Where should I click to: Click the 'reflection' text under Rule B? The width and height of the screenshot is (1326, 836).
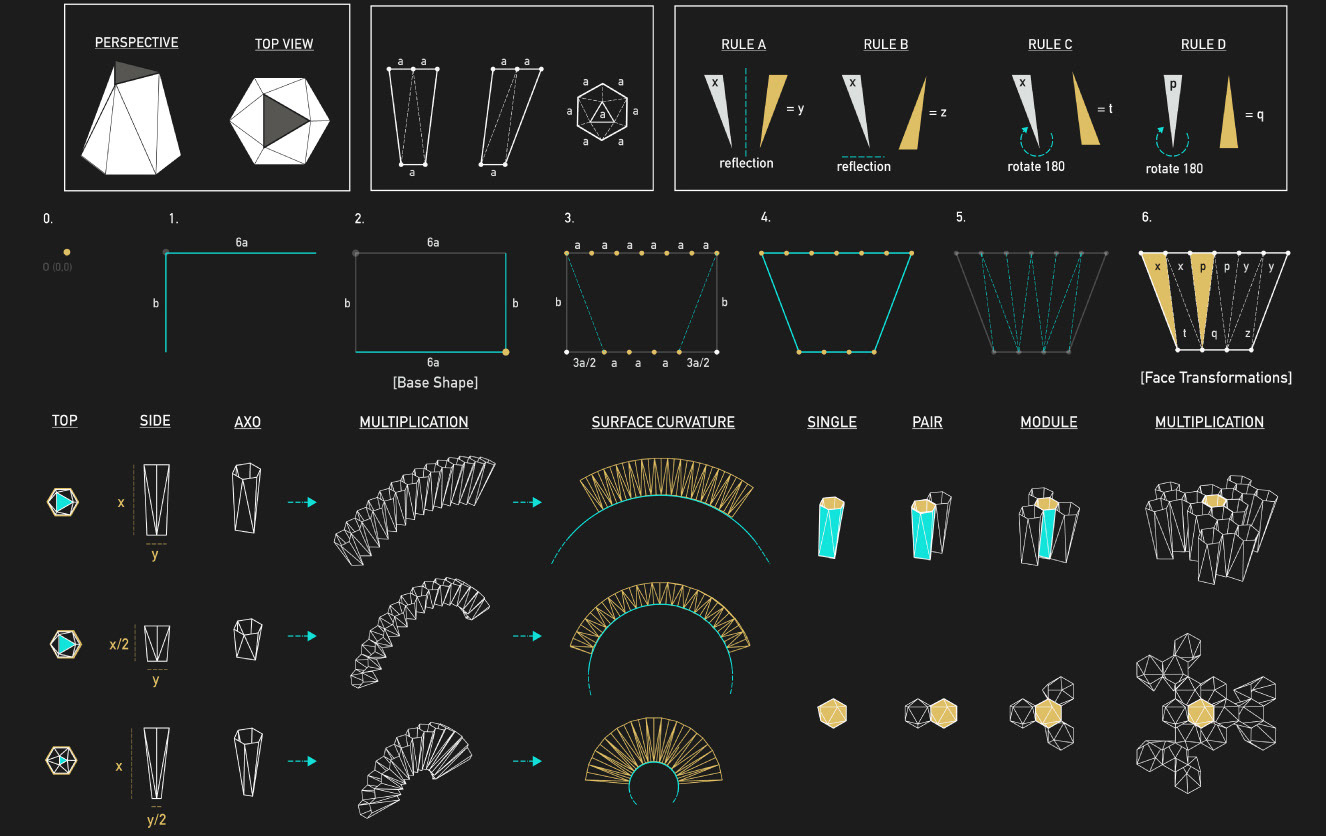[x=864, y=167]
